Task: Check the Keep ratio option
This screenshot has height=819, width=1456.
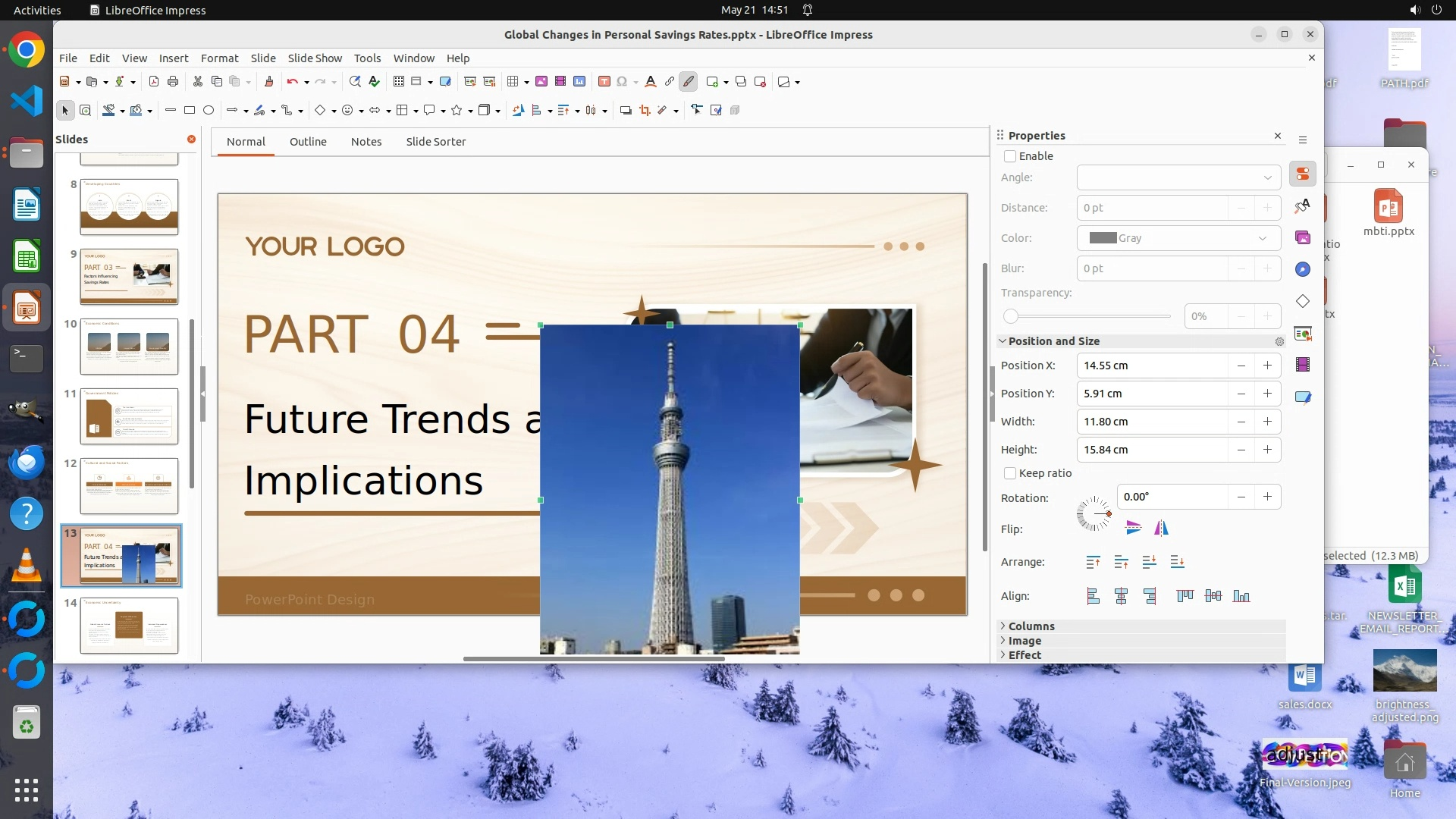Action: 1010,473
